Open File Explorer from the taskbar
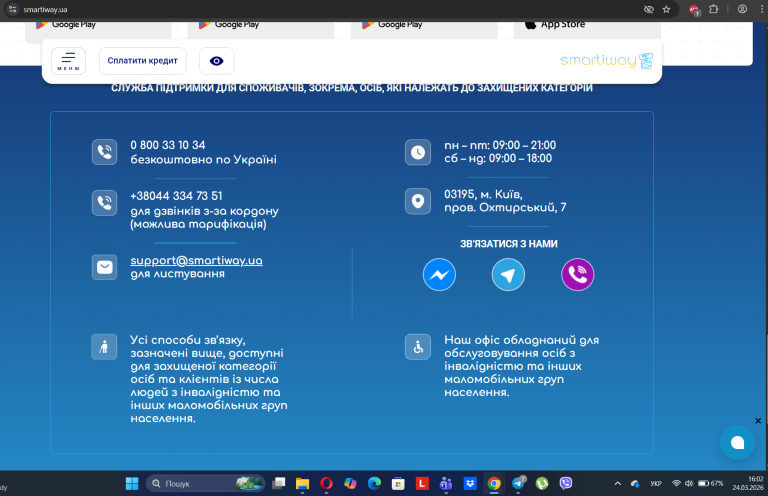Image resolution: width=768 pixels, height=496 pixels. [x=302, y=484]
